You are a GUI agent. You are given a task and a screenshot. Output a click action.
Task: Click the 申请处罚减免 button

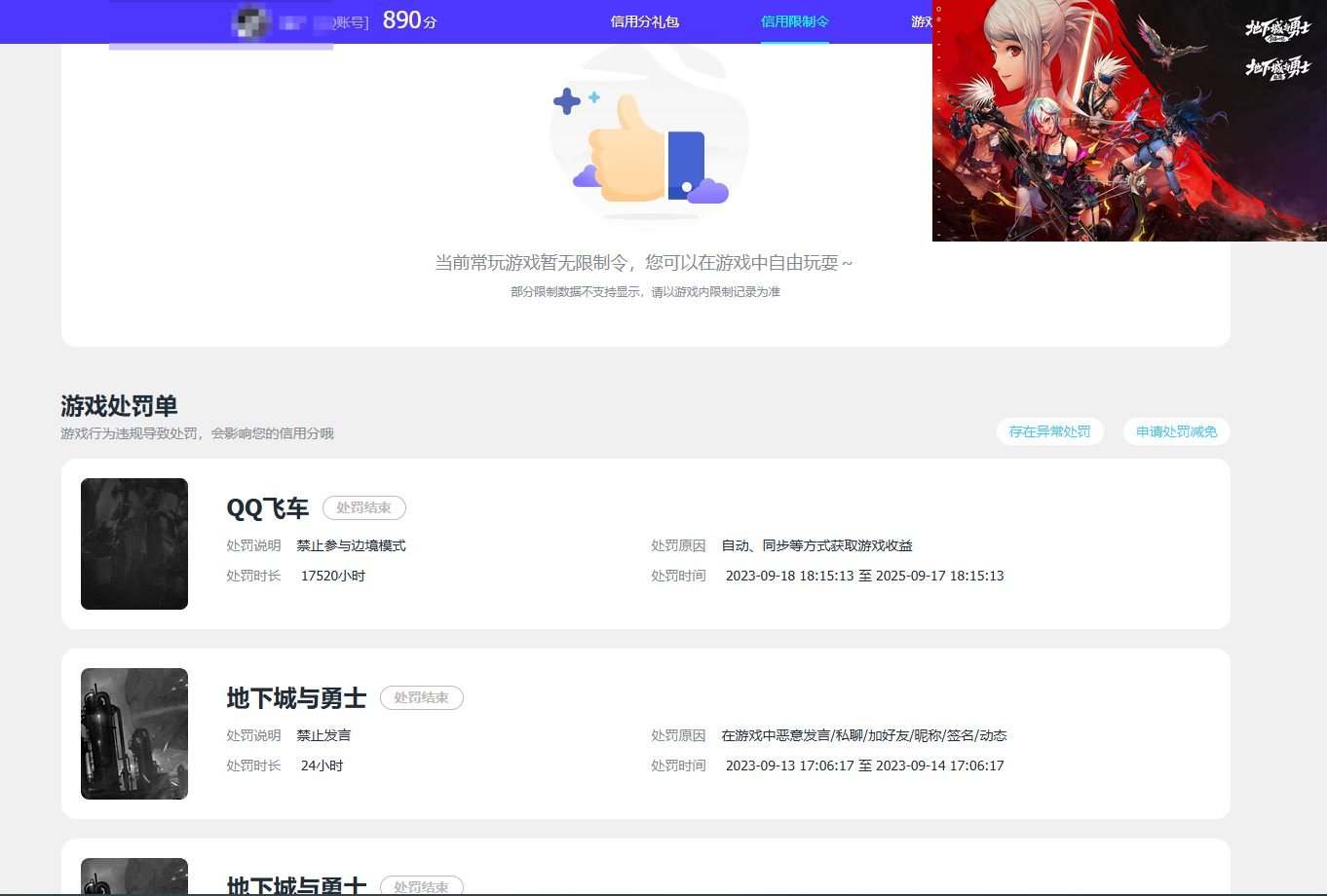click(1176, 431)
